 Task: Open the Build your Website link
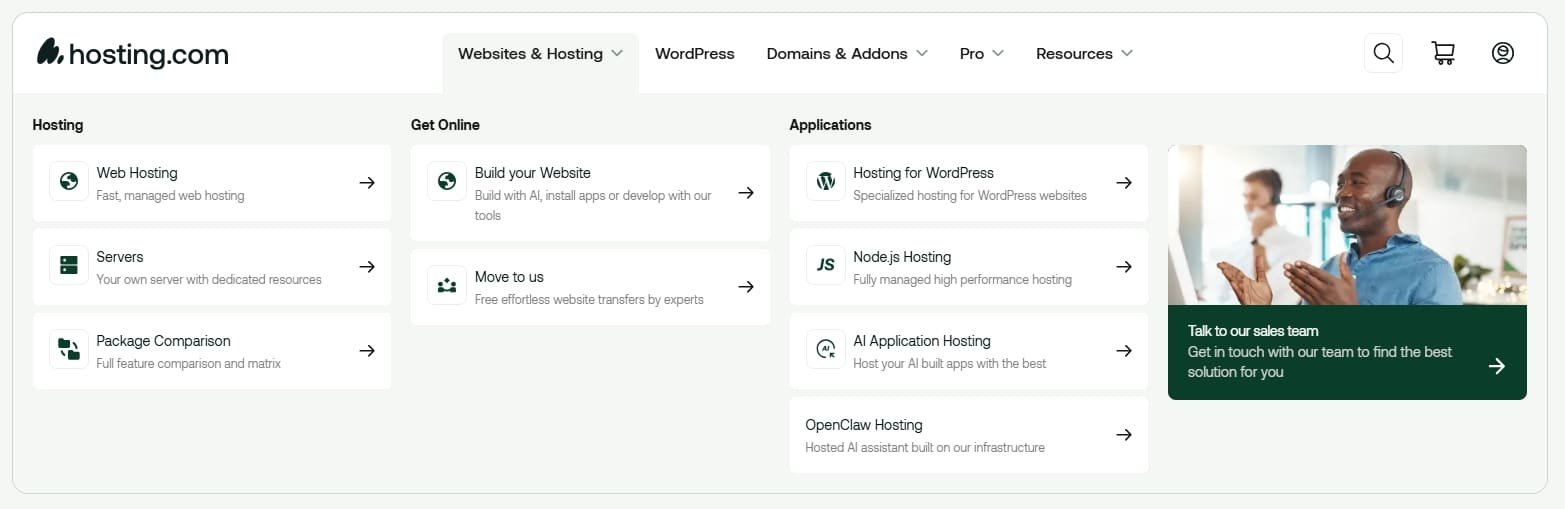(533, 173)
